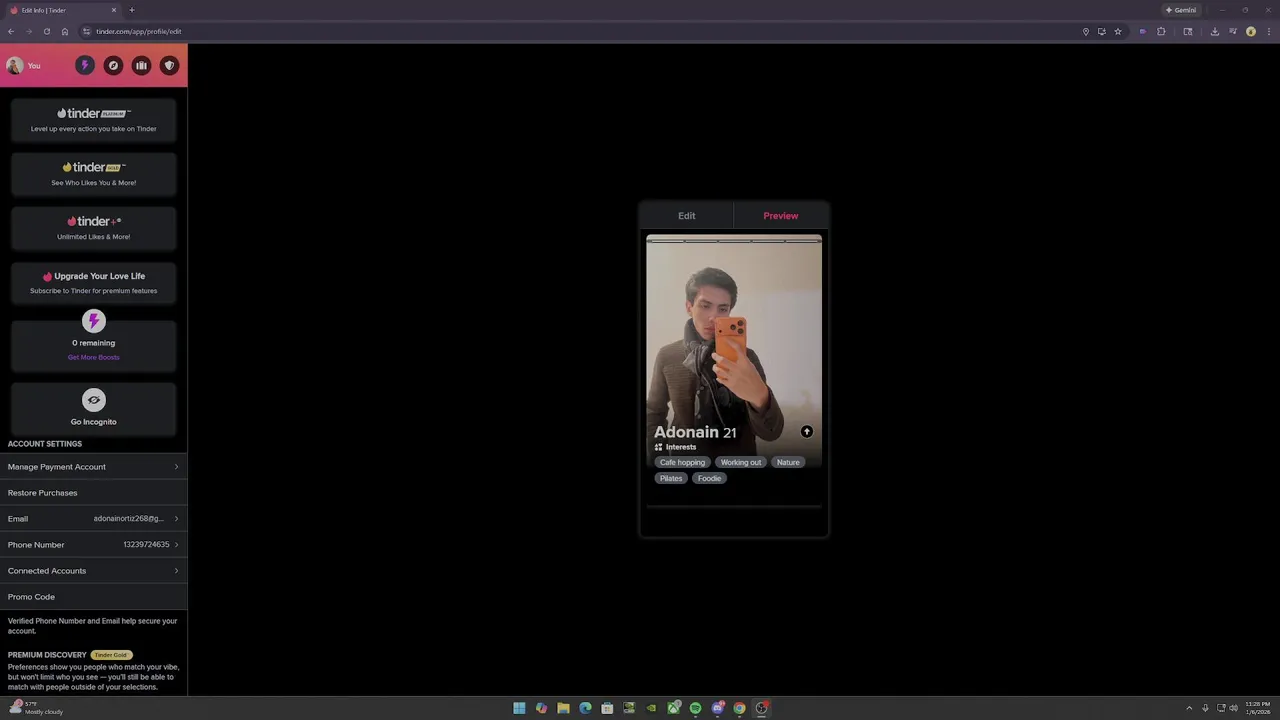View site information icon in address bar
This screenshot has height=720, width=1280.
click(x=87, y=31)
